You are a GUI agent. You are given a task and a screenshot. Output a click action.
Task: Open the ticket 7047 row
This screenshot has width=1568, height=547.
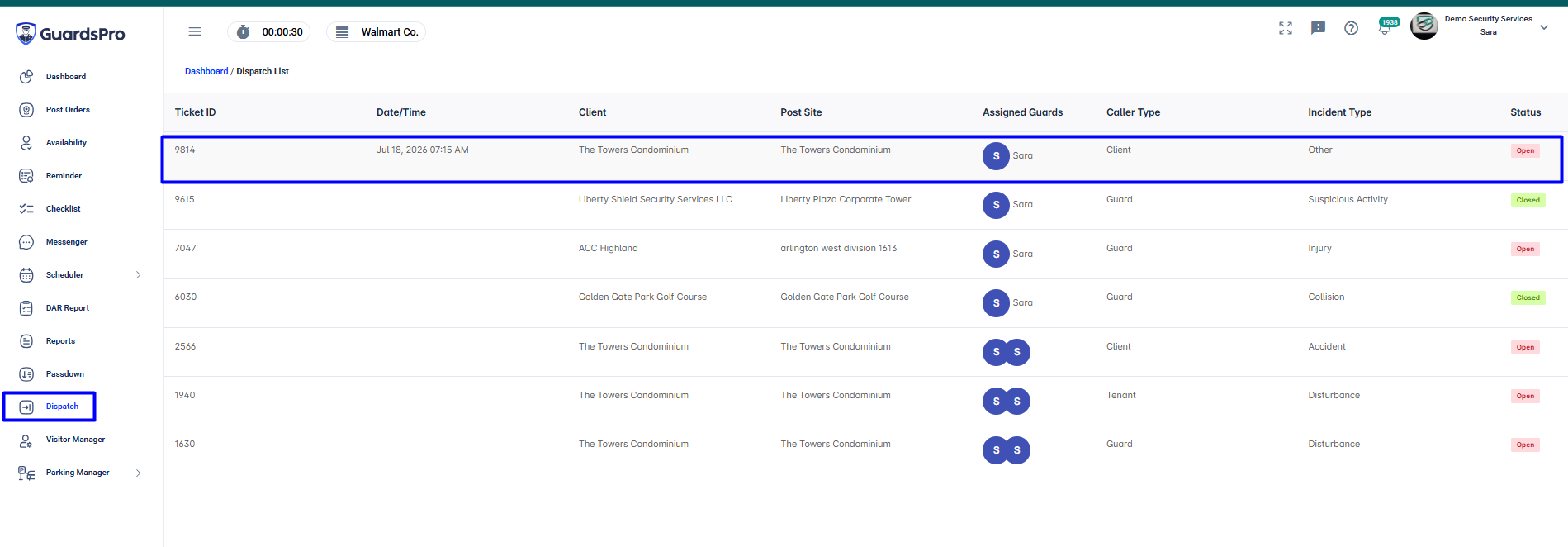point(865,254)
